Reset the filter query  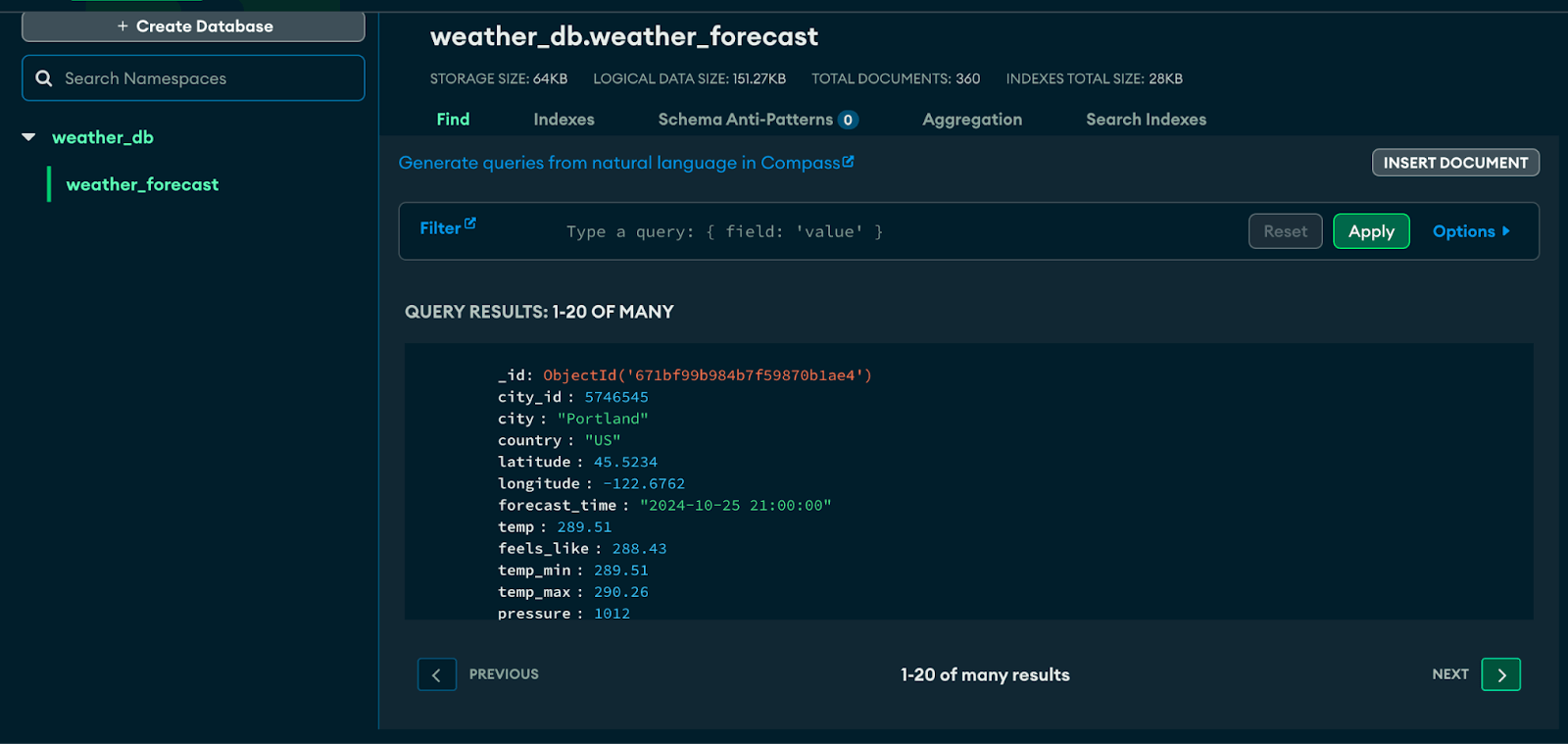[1285, 231]
